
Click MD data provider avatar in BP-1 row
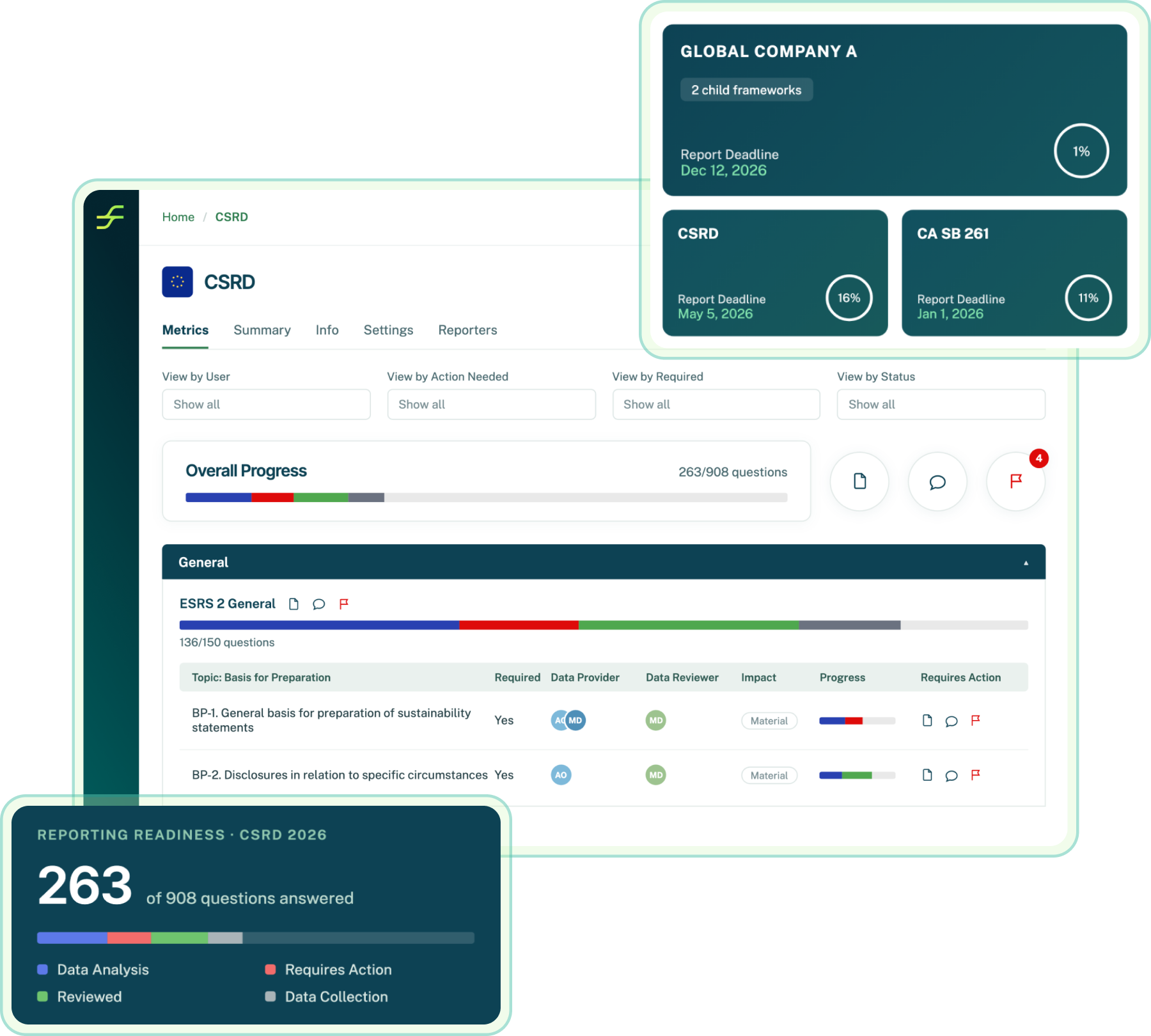point(575,721)
